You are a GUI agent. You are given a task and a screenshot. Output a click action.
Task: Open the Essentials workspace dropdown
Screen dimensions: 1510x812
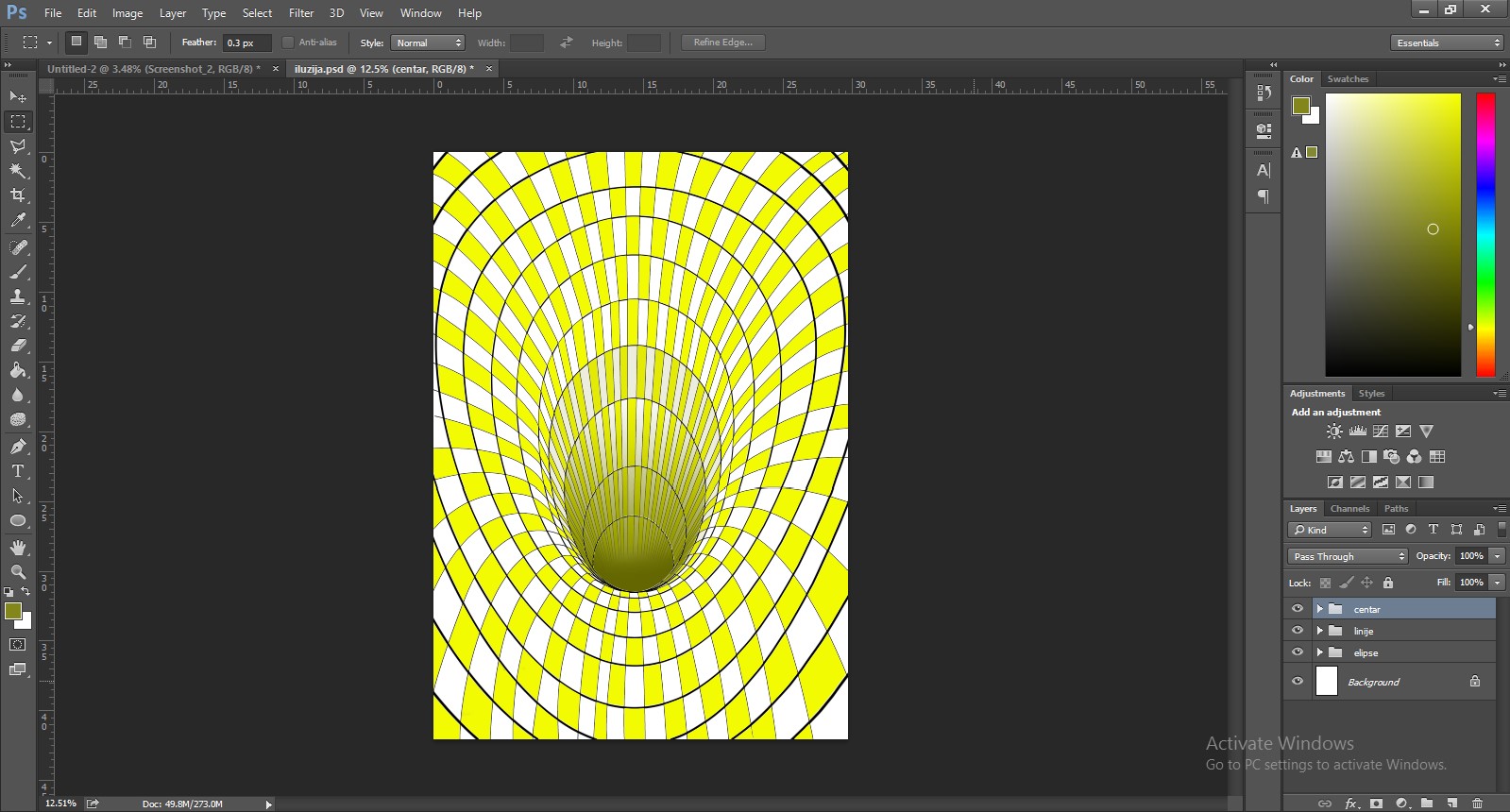point(1447,42)
